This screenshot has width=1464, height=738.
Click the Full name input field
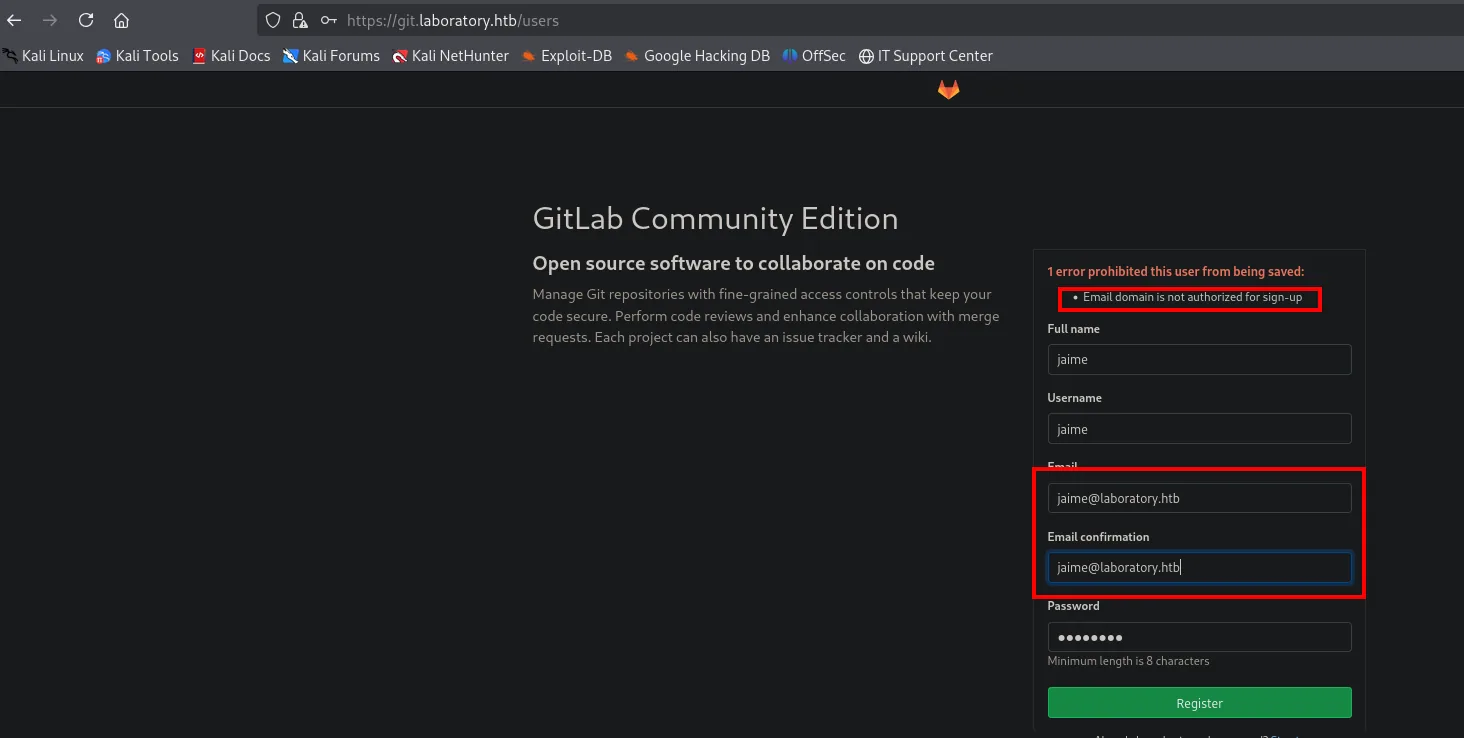(x=1199, y=360)
